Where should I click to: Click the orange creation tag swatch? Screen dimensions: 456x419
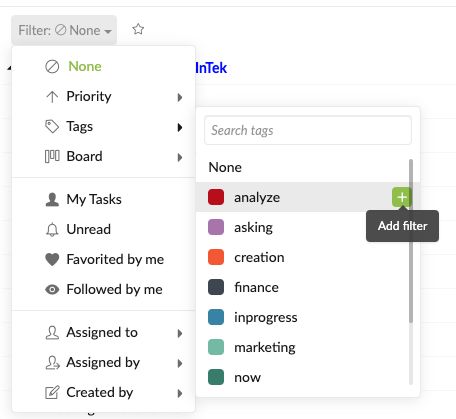216,257
